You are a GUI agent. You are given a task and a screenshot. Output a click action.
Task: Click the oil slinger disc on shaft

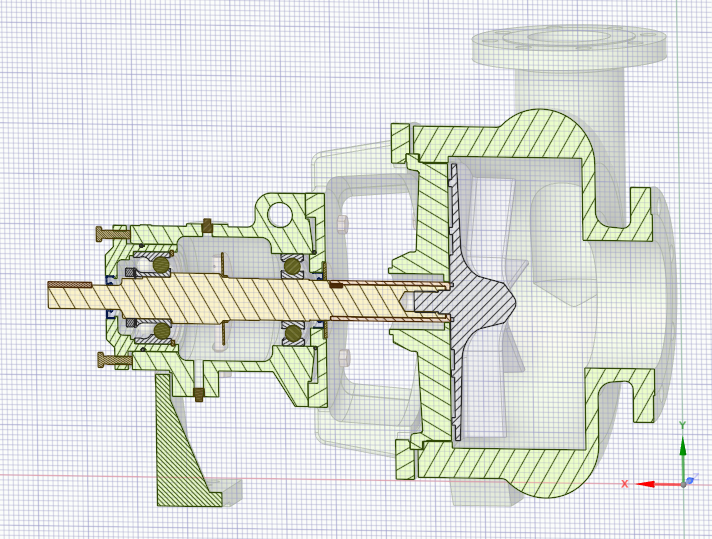(222, 265)
